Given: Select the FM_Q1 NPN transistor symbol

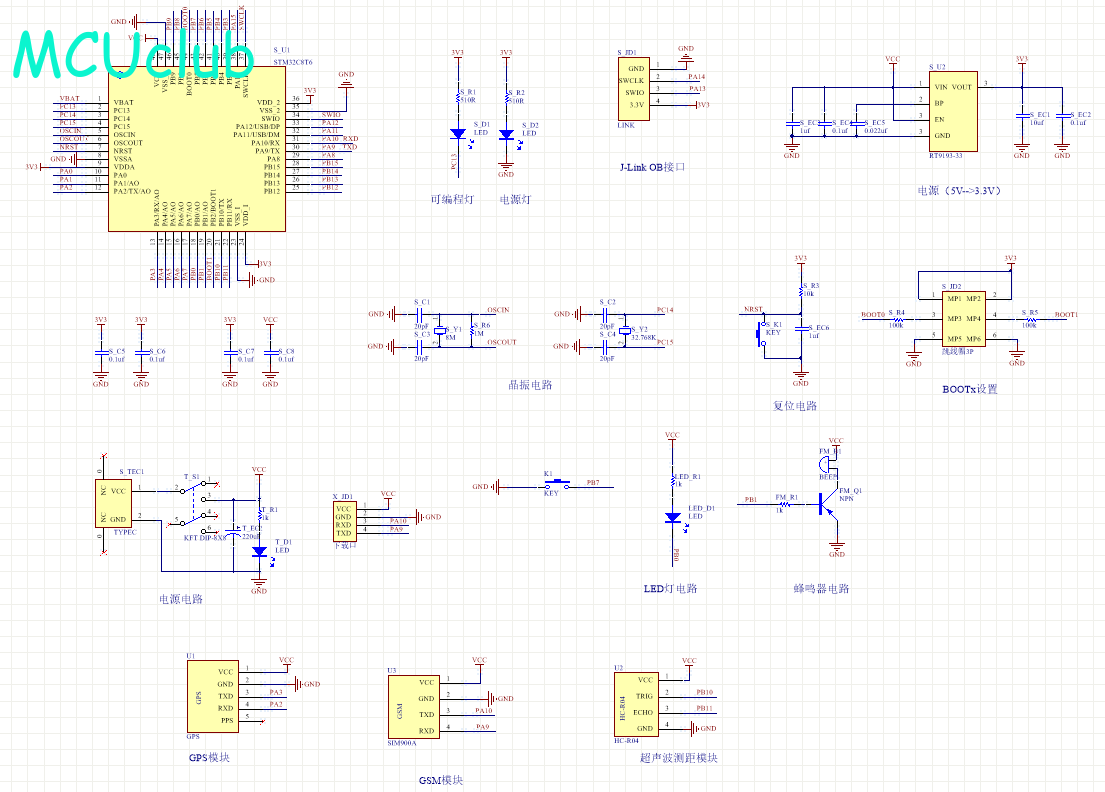Looking at the screenshot, I should pyautogui.click(x=829, y=506).
